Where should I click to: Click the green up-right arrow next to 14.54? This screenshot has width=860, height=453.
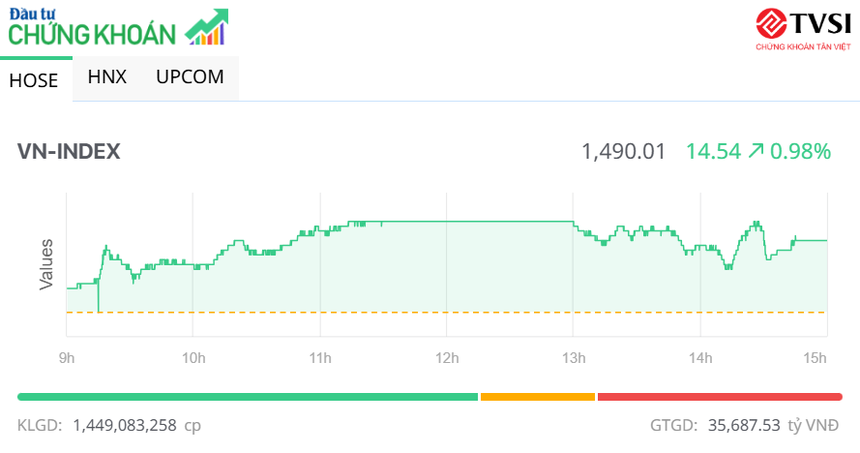[x=756, y=151]
